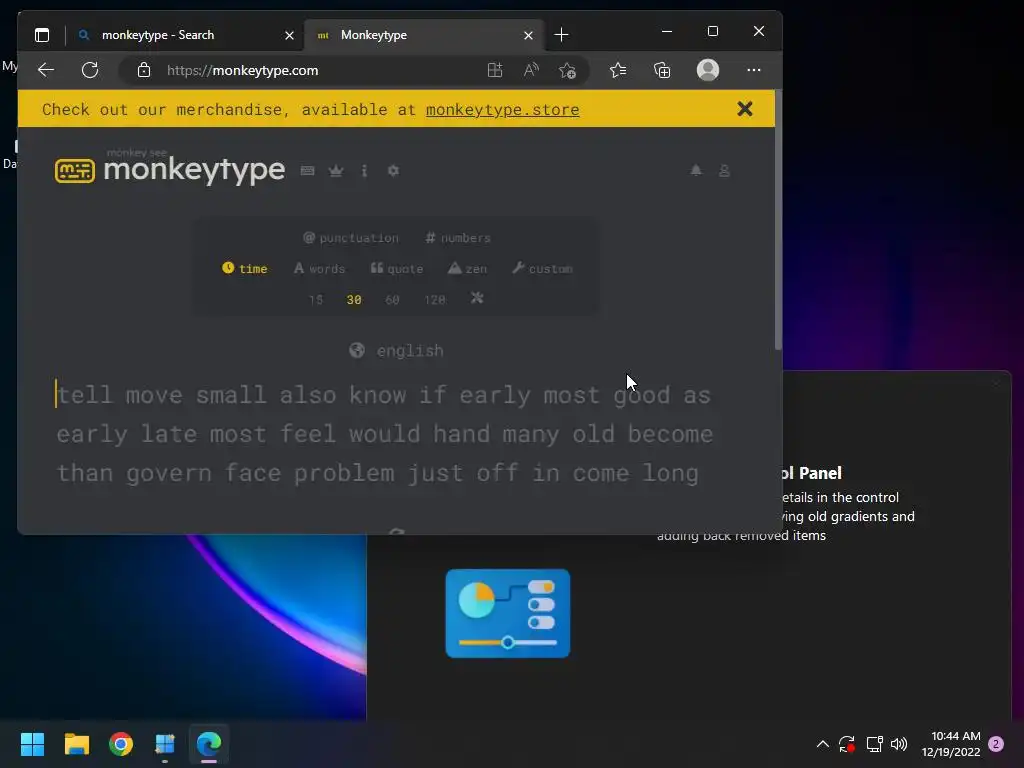Viewport: 1024px width, 768px height.
Task: Close the monkeytype - Search tab
Action: (289, 35)
